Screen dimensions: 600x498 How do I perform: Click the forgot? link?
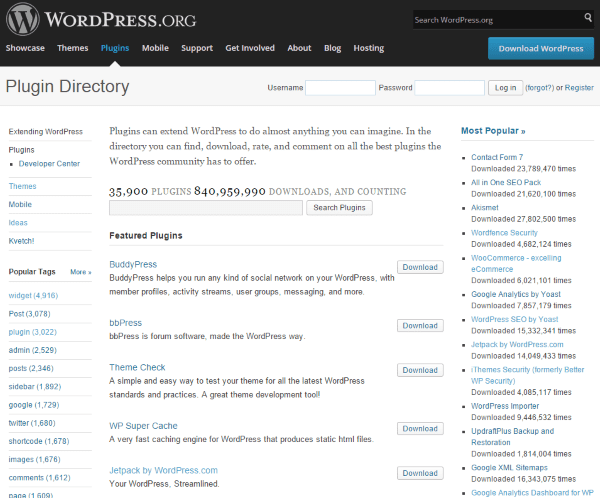(x=540, y=88)
